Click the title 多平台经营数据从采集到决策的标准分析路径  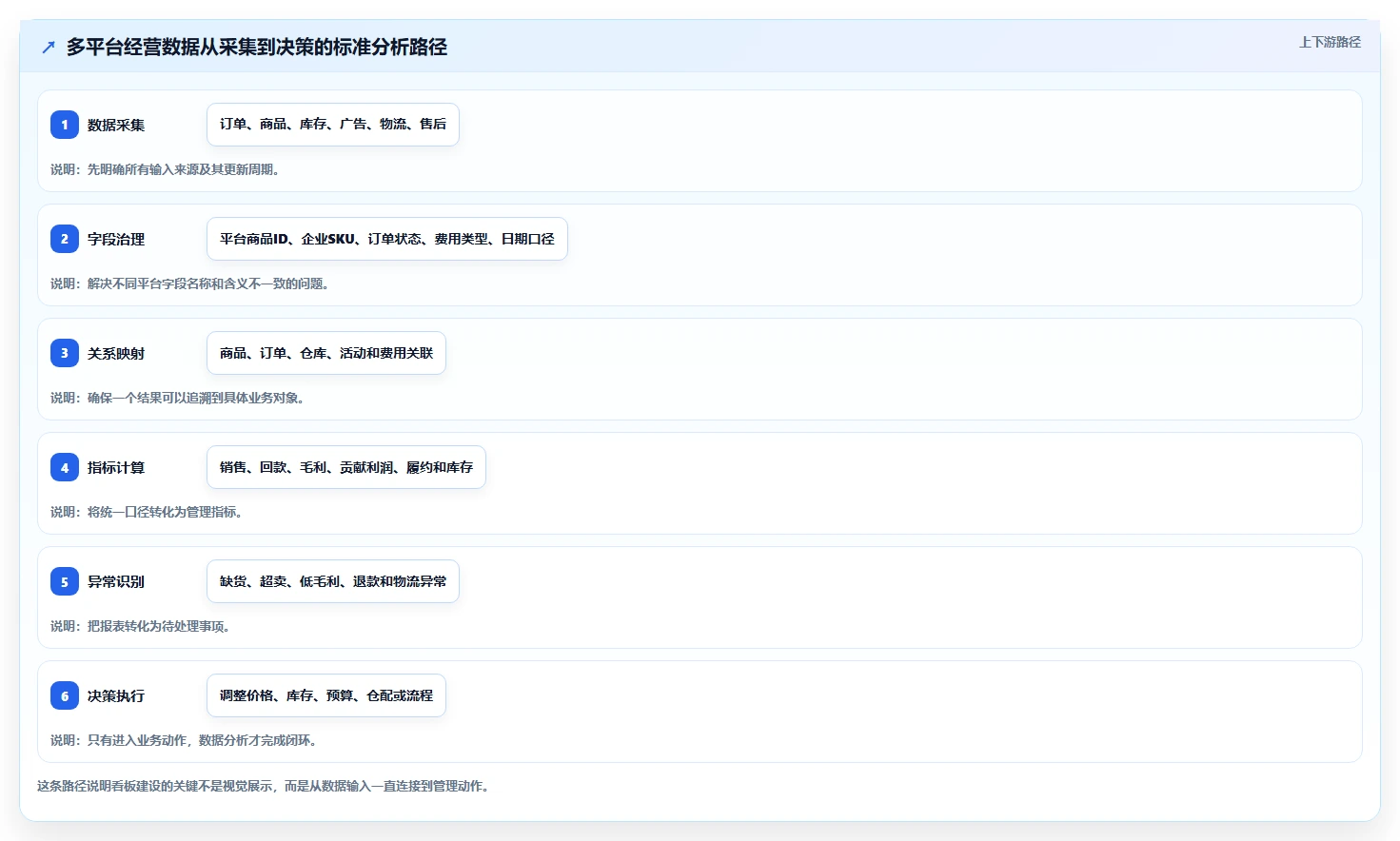(257, 47)
